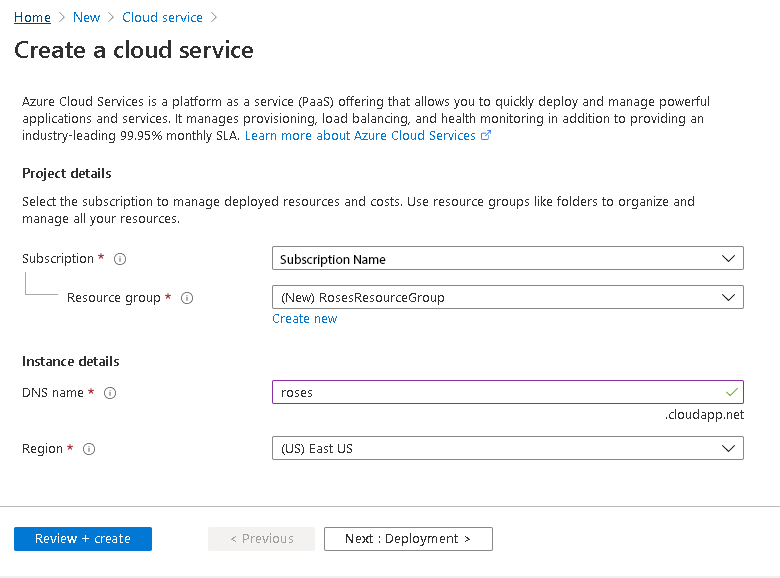This screenshot has width=780, height=578.
Task: Click the Region info icon
Action: (x=89, y=449)
